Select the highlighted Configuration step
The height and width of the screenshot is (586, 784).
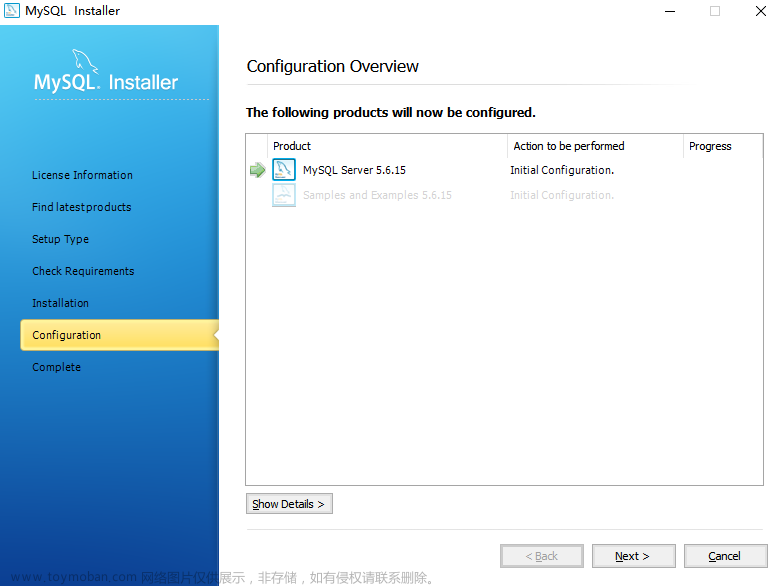[x=120, y=335]
